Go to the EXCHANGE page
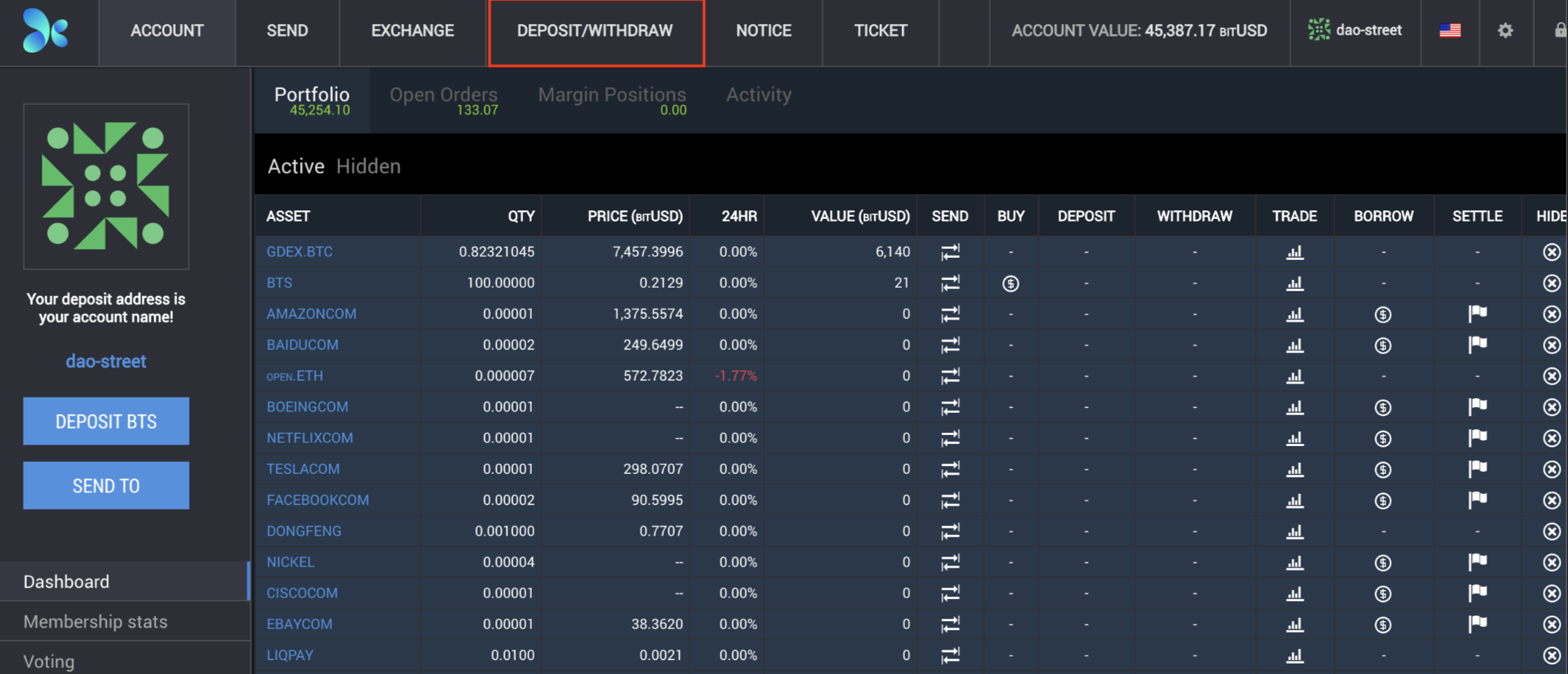Image resolution: width=1568 pixels, height=674 pixels. pos(412,31)
